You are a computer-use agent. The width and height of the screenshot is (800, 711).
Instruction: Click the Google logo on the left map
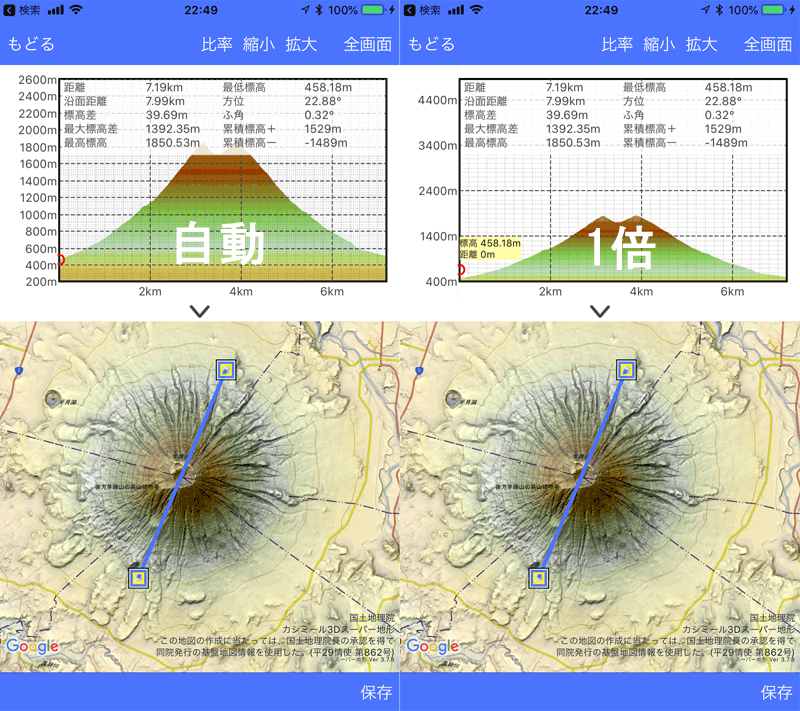(32, 647)
